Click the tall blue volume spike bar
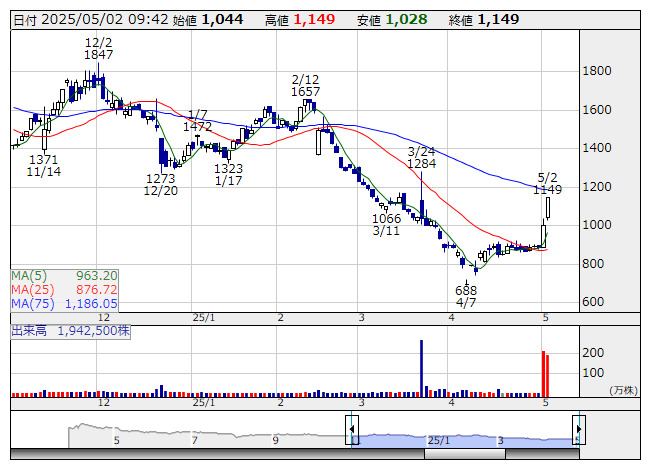Screen dimensions: 653x470 pyautogui.click(x=421, y=368)
